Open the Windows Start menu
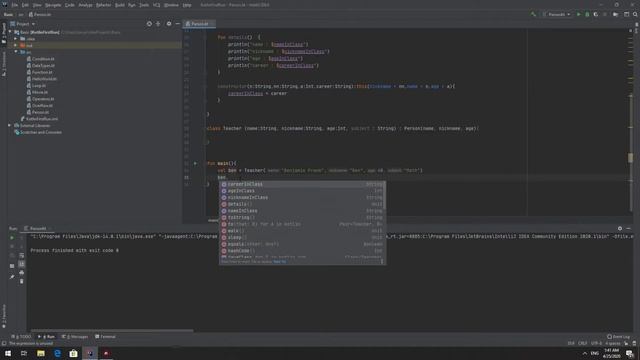The height and width of the screenshot is (360, 640). coord(8,353)
